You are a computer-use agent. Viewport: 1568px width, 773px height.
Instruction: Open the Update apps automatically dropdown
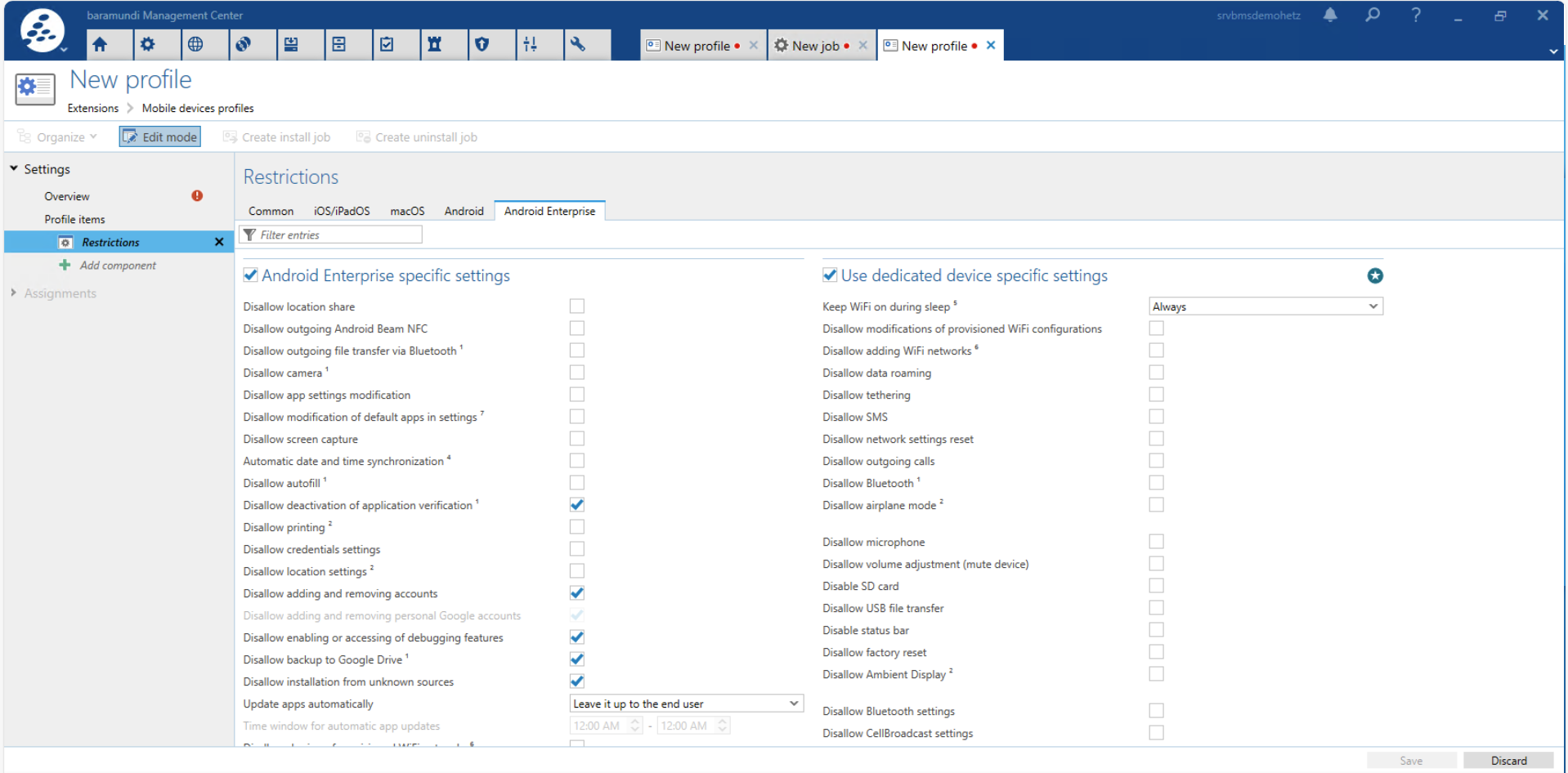686,704
